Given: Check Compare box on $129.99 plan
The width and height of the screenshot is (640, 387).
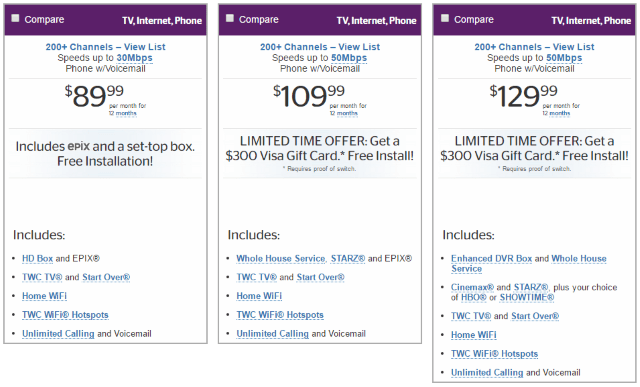Looking at the screenshot, I should [x=445, y=18].
